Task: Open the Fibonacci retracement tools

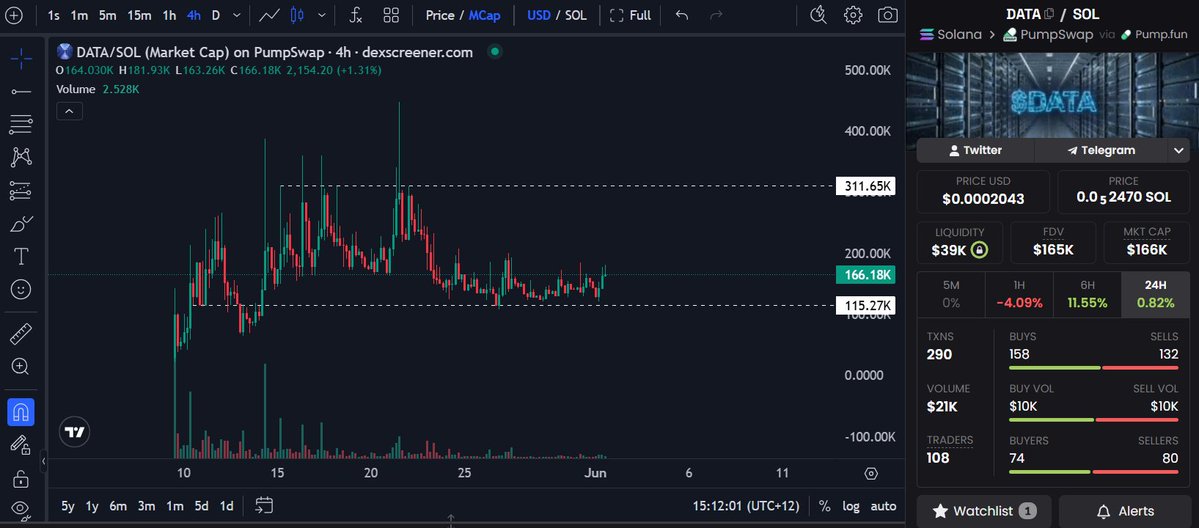Action: point(21,125)
